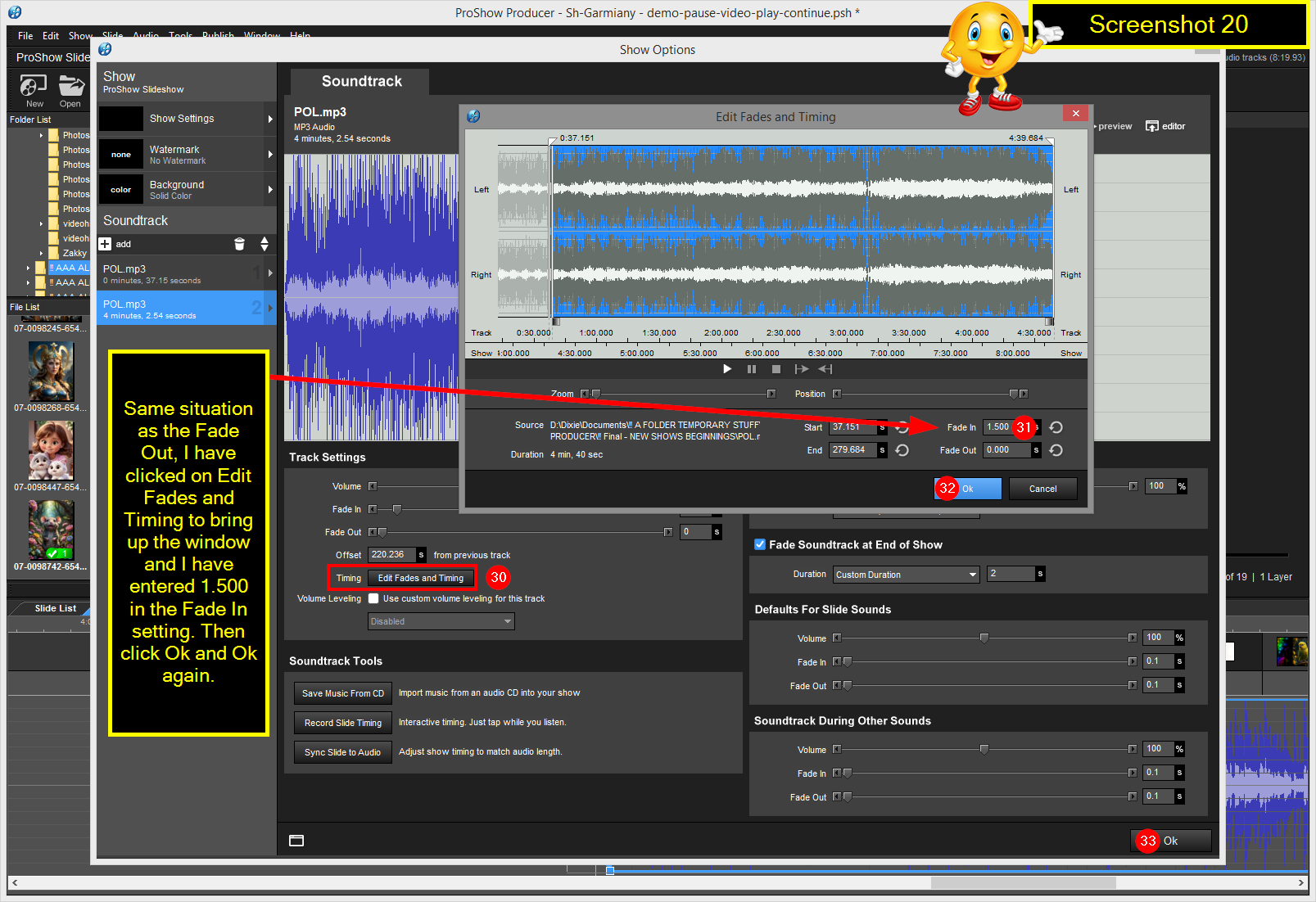The image size is (1316, 902).
Task: Click the Edit Fades and Timing dialog logo icon
Action: point(473,116)
